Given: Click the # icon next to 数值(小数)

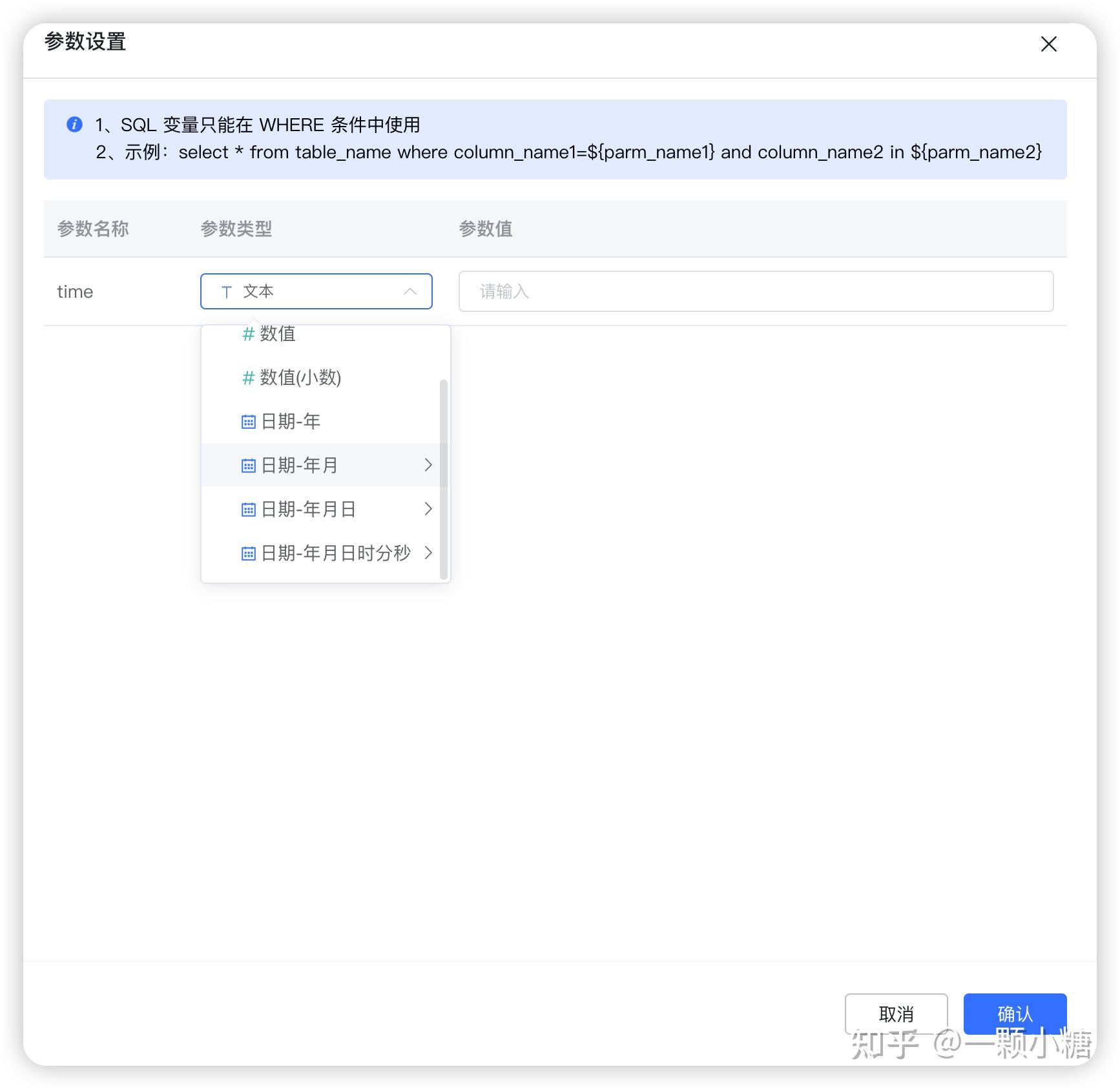Looking at the screenshot, I should click(x=248, y=379).
